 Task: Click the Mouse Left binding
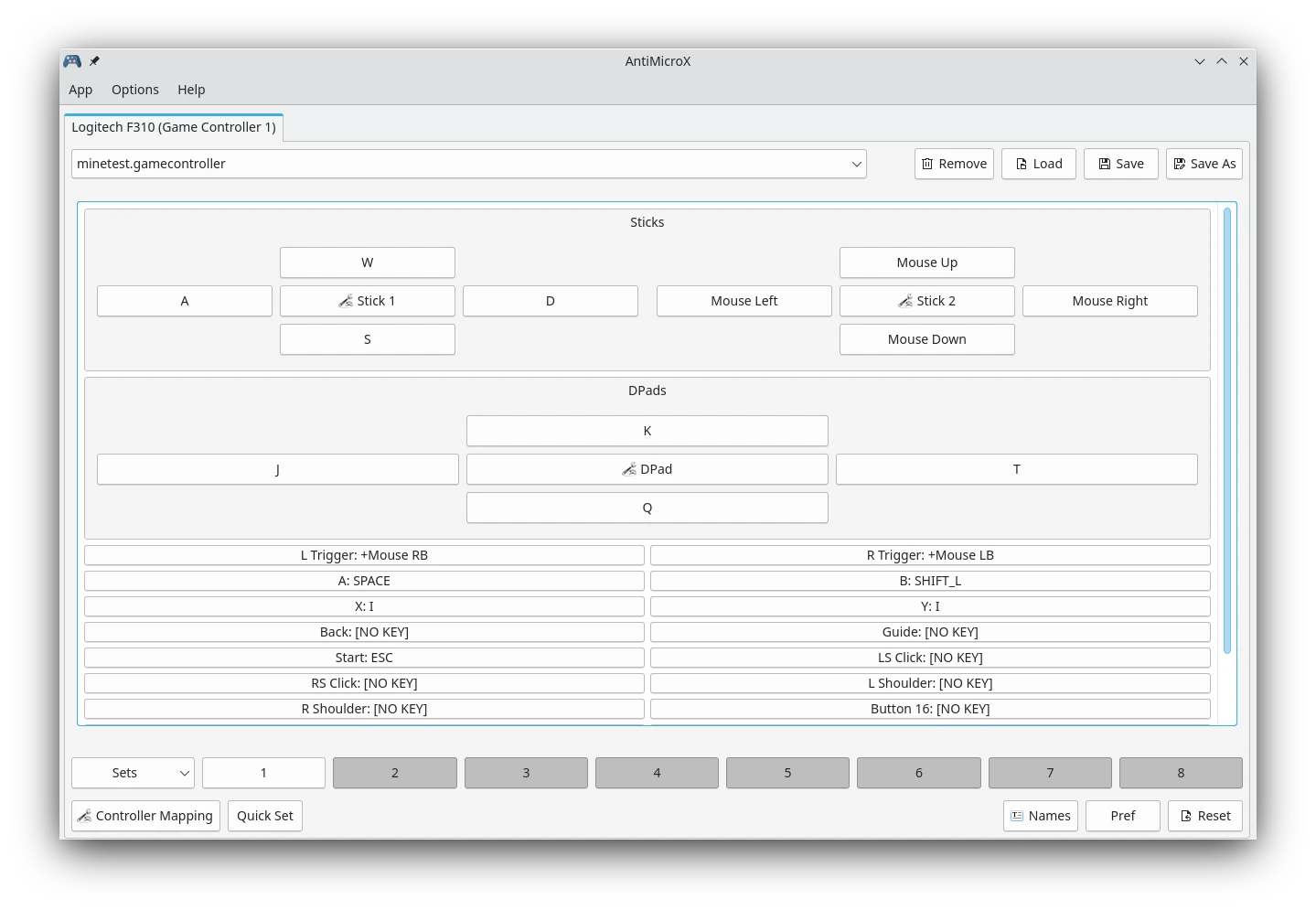pyautogui.click(x=744, y=301)
